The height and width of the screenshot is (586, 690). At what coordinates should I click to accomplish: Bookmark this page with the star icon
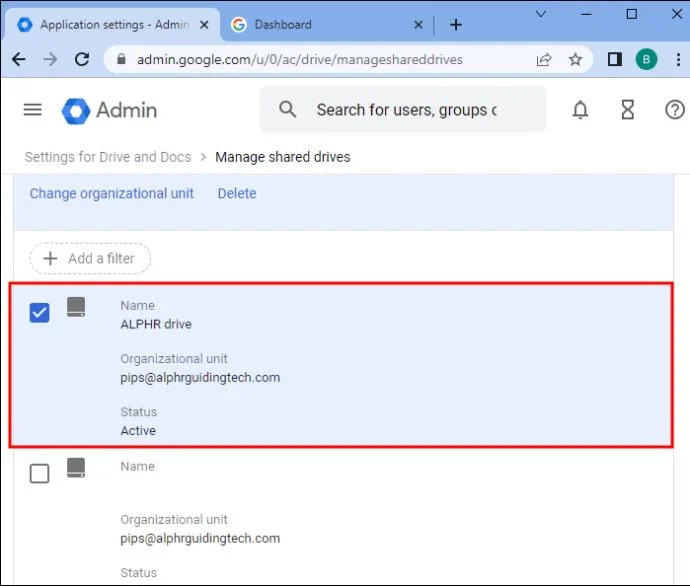(x=575, y=59)
